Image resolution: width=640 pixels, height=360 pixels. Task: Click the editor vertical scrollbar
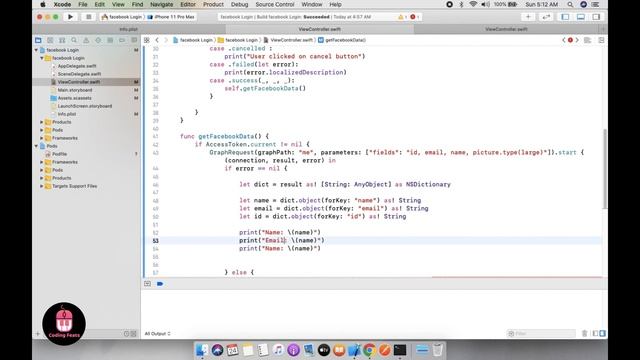click(605, 169)
